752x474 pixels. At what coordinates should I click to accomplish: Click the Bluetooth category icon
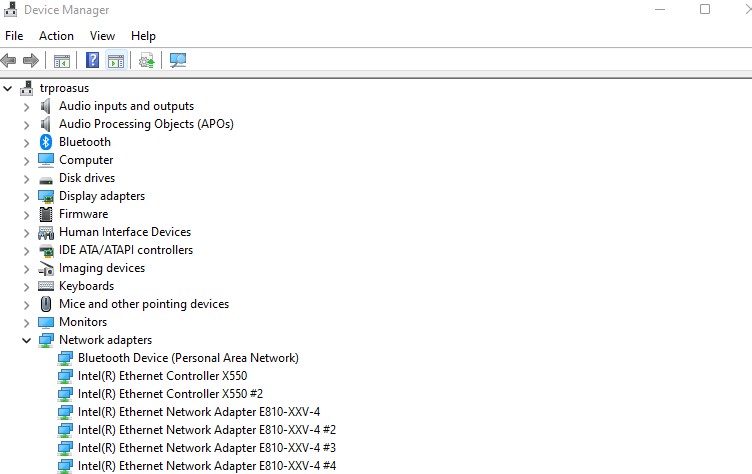(x=46, y=142)
